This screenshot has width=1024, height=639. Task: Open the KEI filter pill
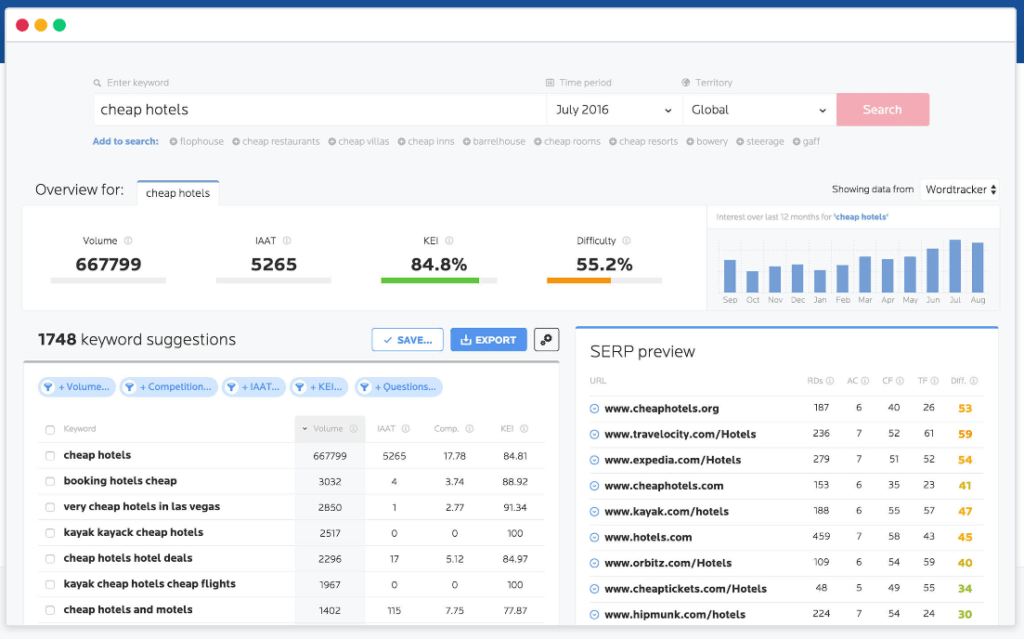(319, 387)
